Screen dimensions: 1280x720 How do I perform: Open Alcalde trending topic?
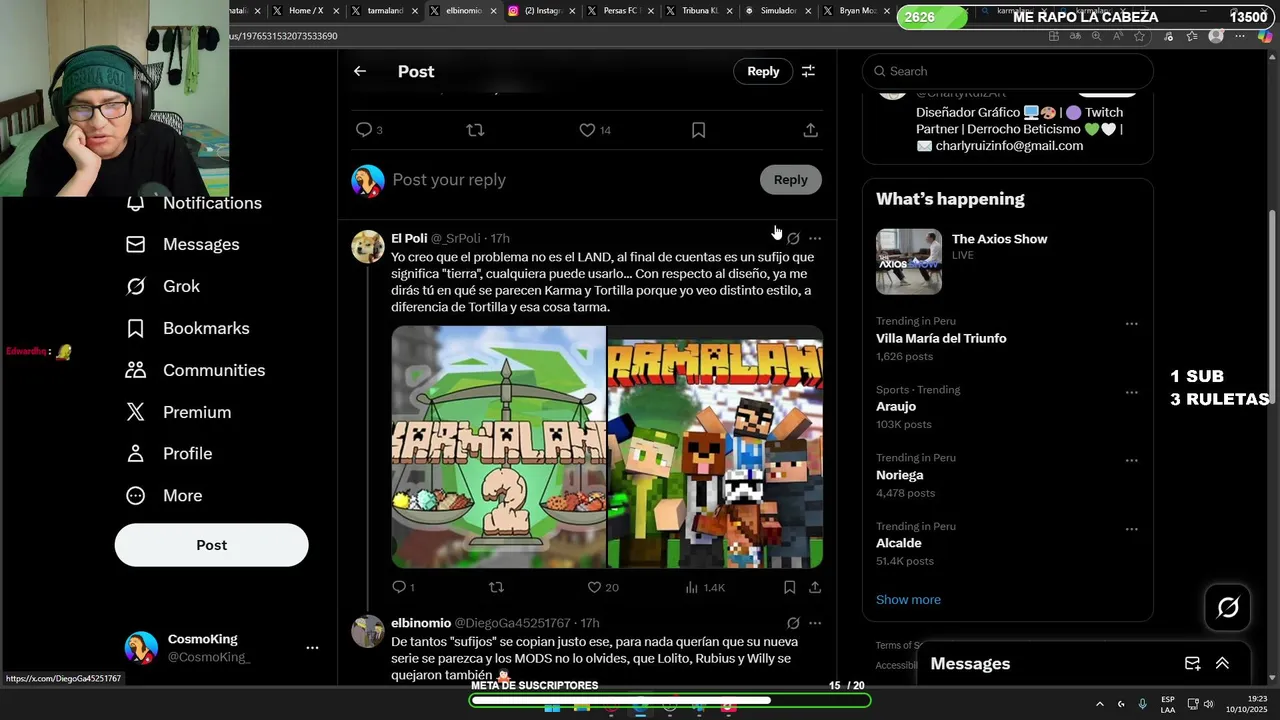[899, 543]
